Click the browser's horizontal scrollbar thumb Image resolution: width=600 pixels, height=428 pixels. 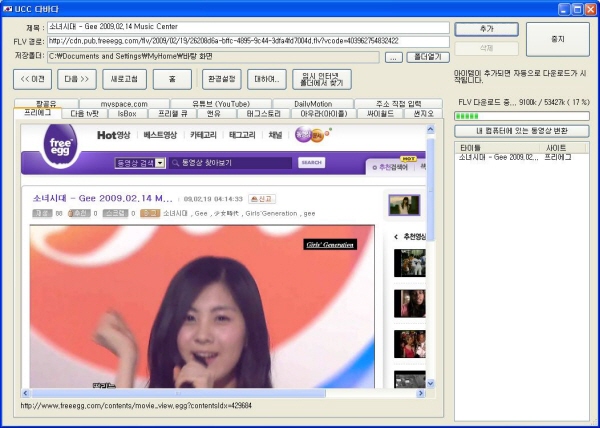[178, 393]
